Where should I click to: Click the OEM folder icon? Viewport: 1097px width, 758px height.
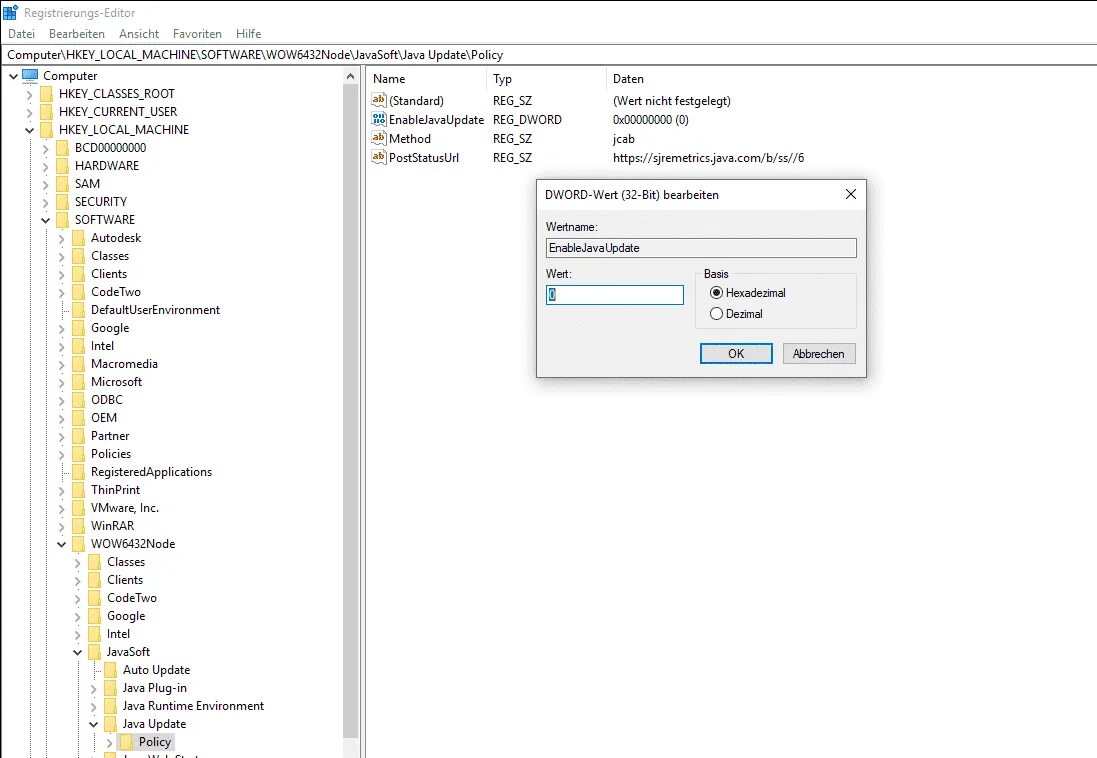(x=78, y=418)
